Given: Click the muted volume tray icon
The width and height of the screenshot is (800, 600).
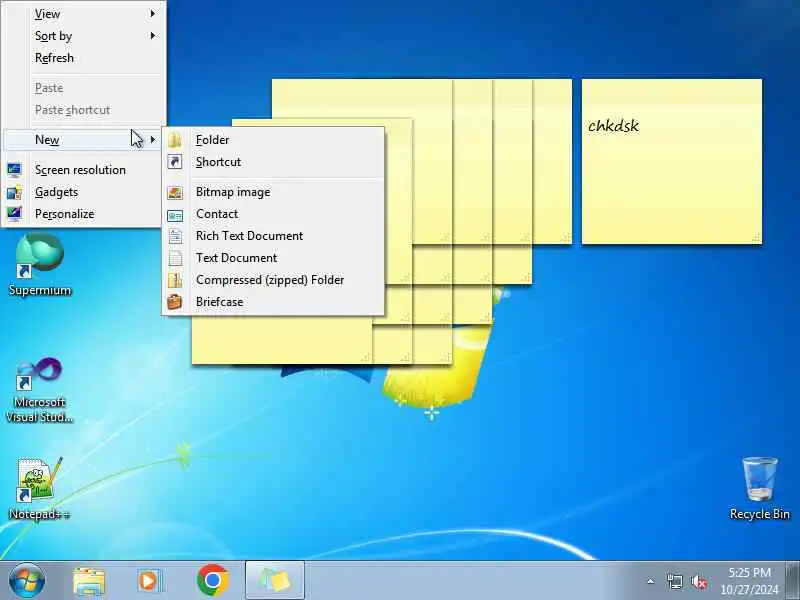Looking at the screenshot, I should point(699,581).
